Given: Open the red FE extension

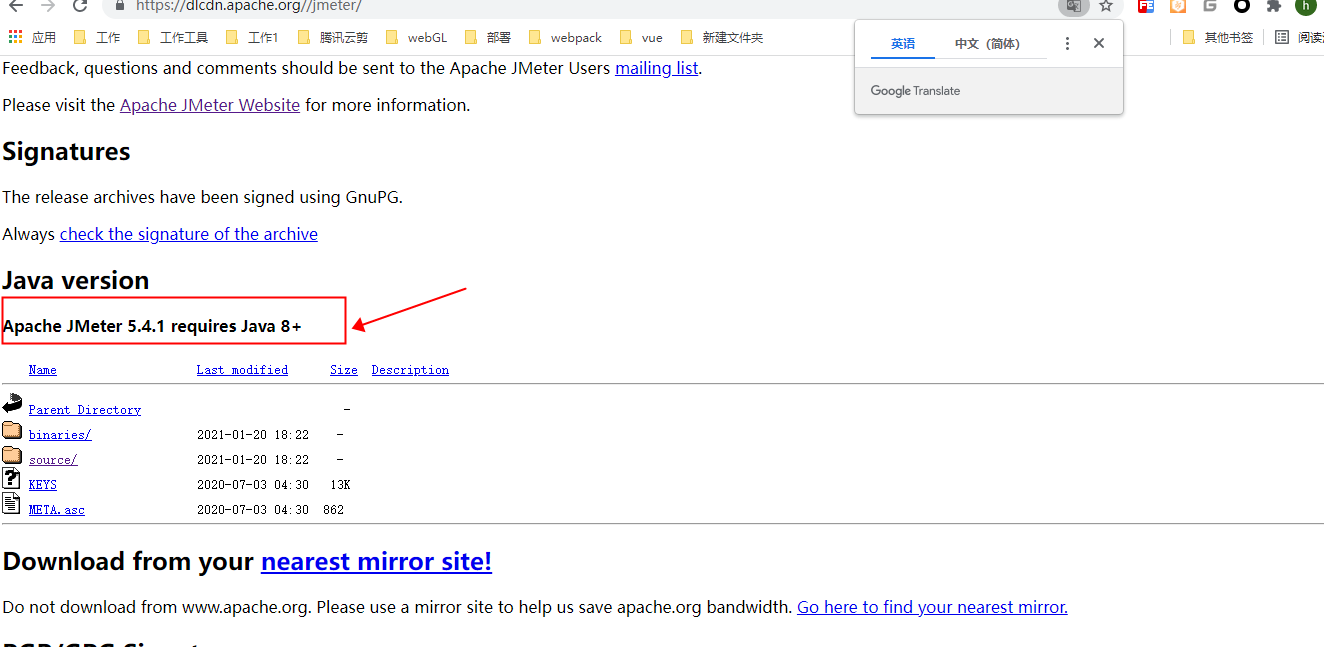Looking at the screenshot, I should coord(1145,7).
